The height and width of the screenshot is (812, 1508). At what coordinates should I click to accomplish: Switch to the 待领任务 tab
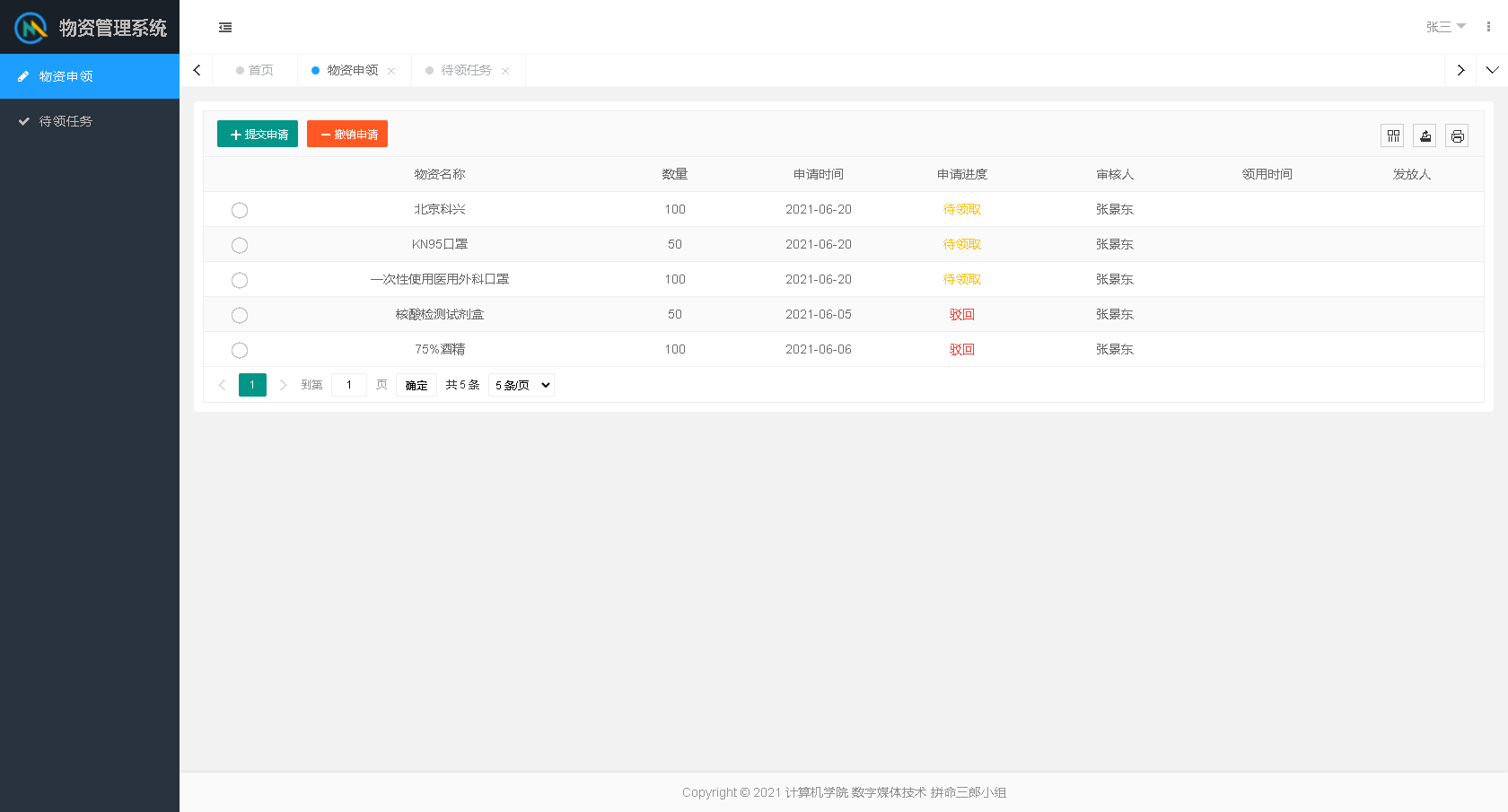pos(468,70)
